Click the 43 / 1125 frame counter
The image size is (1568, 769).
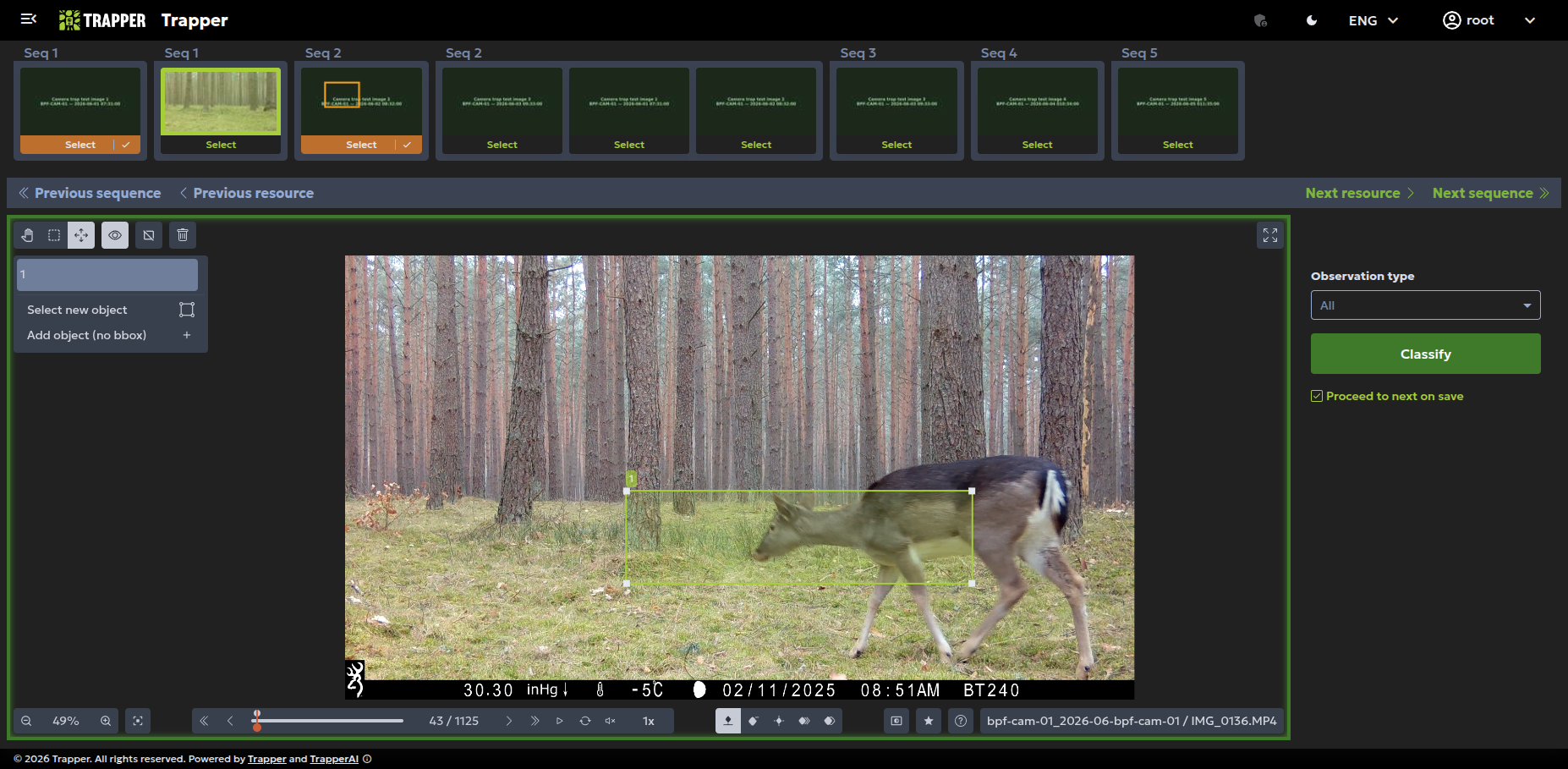pyautogui.click(x=454, y=721)
